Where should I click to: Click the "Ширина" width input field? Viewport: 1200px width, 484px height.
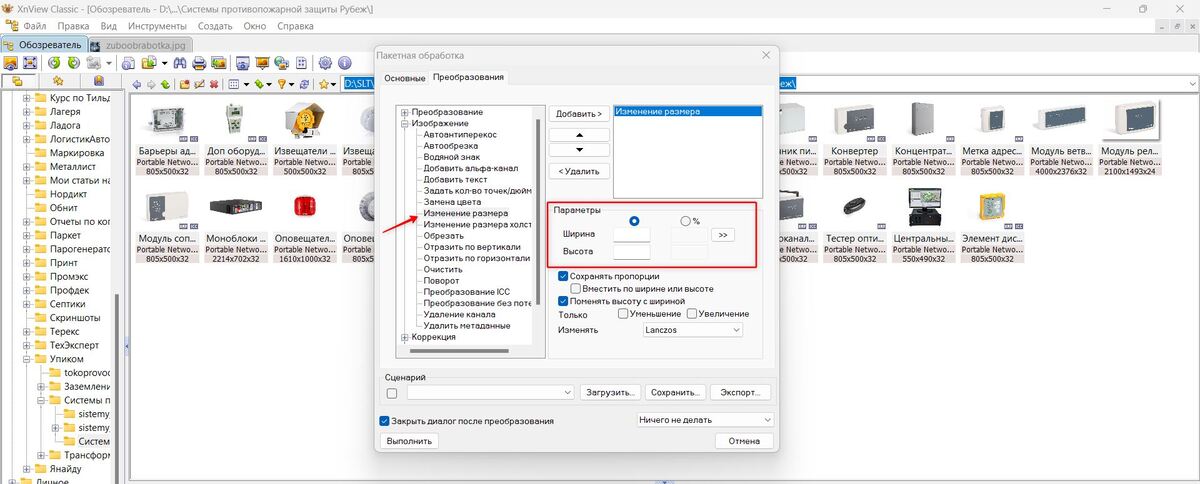pyautogui.click(x=631, y=234)
